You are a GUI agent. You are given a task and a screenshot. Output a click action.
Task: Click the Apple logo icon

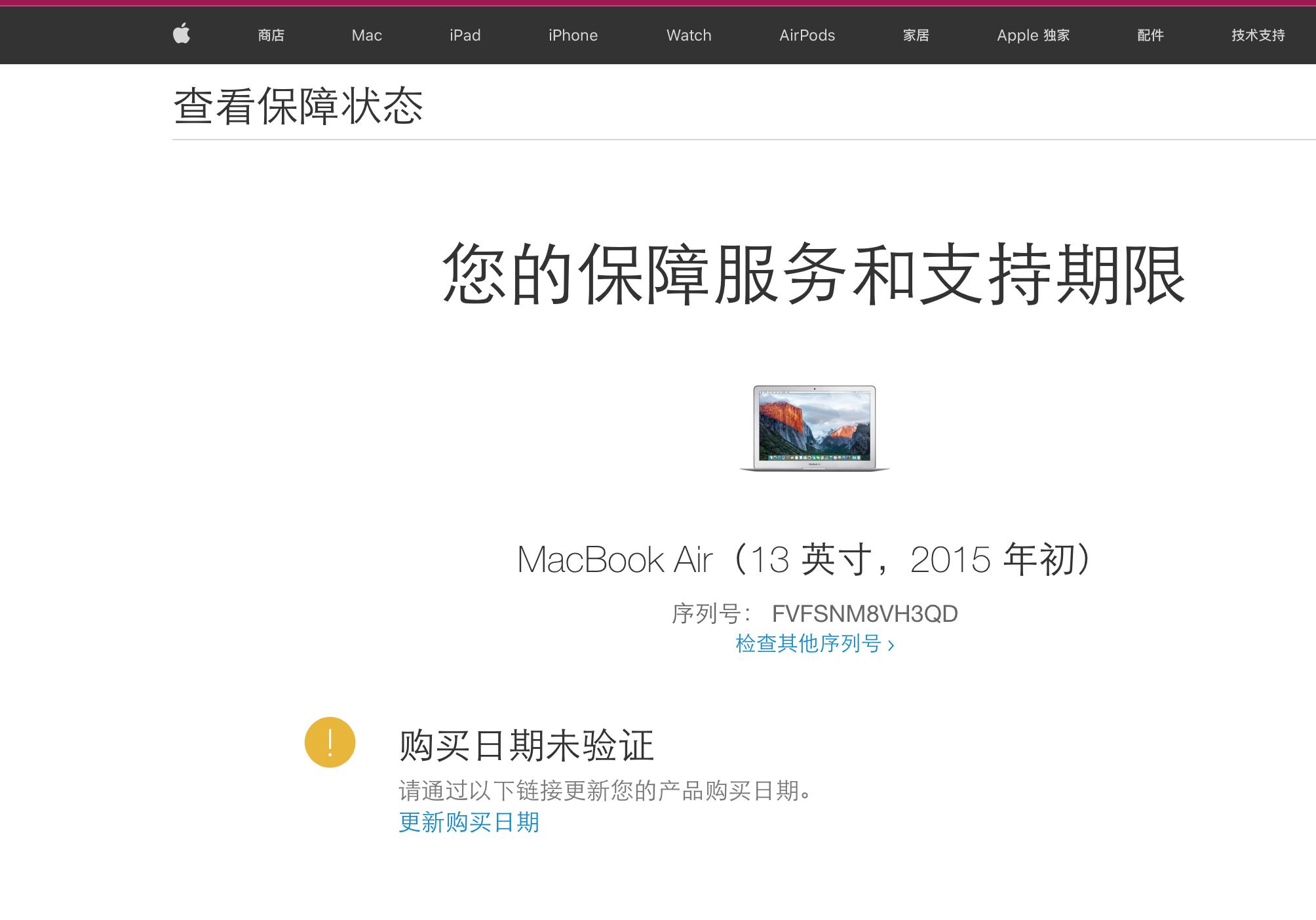(x=182, y=33)
